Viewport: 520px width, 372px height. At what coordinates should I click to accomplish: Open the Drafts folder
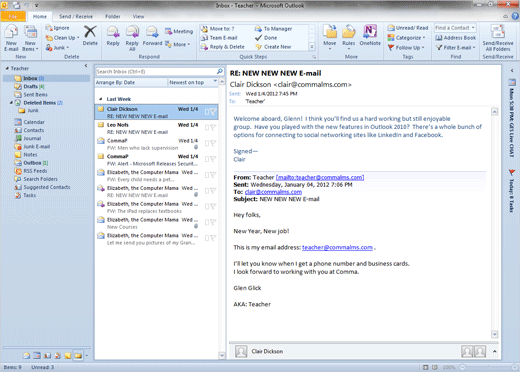tap(30, 86)
